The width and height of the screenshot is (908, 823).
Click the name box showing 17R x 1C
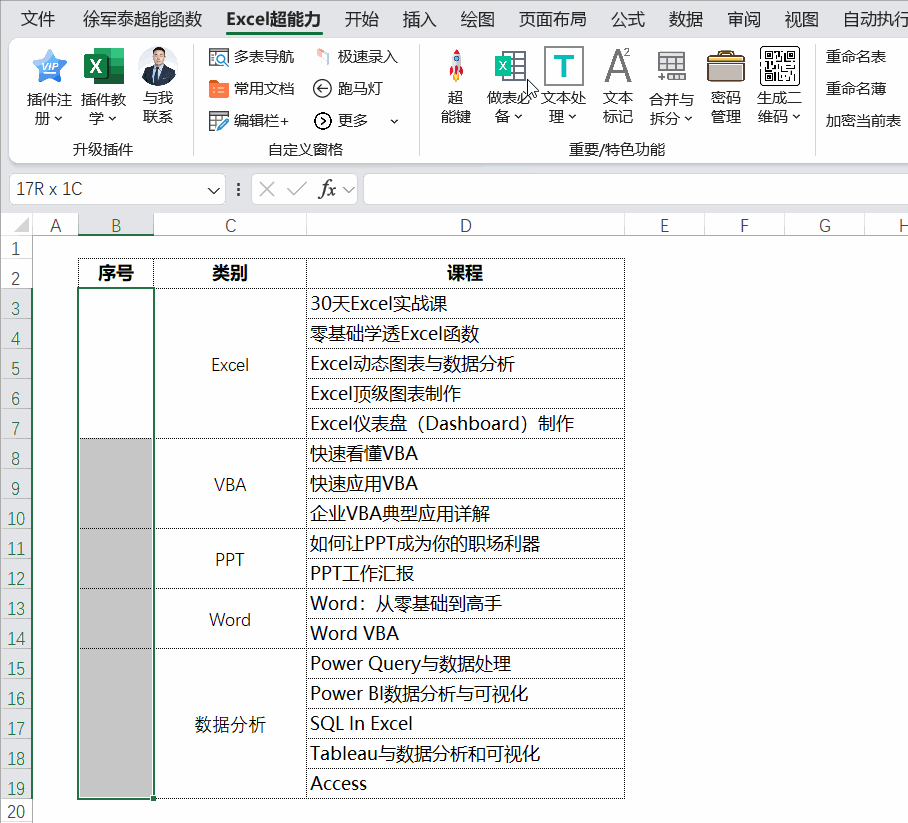(x=108, y=189)
